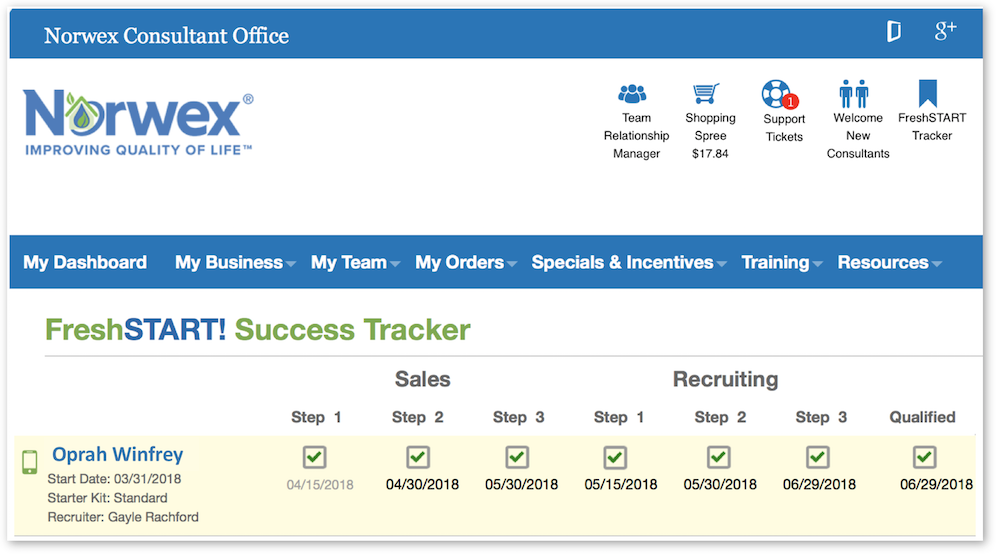Click the Support Tickets label
The width and height of the screenshot is (1000, 555).
(784, 128)
